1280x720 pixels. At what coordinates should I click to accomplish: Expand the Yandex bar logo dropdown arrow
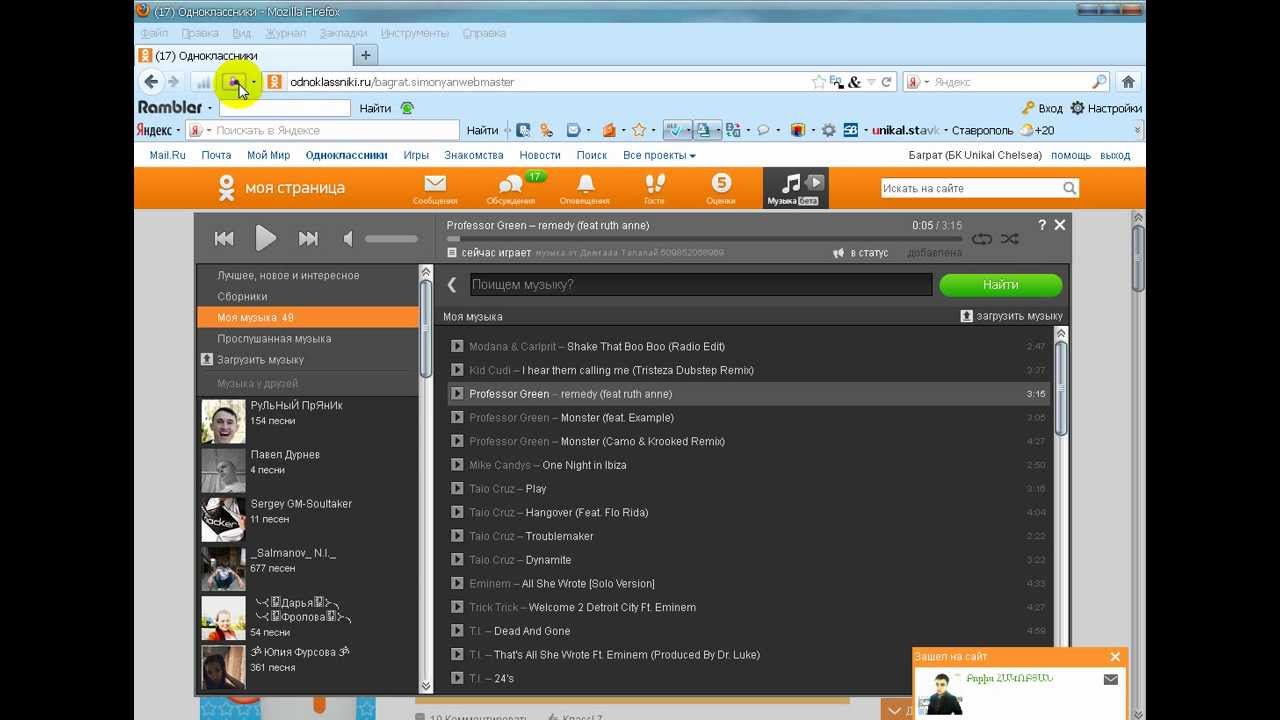[178, 130]
